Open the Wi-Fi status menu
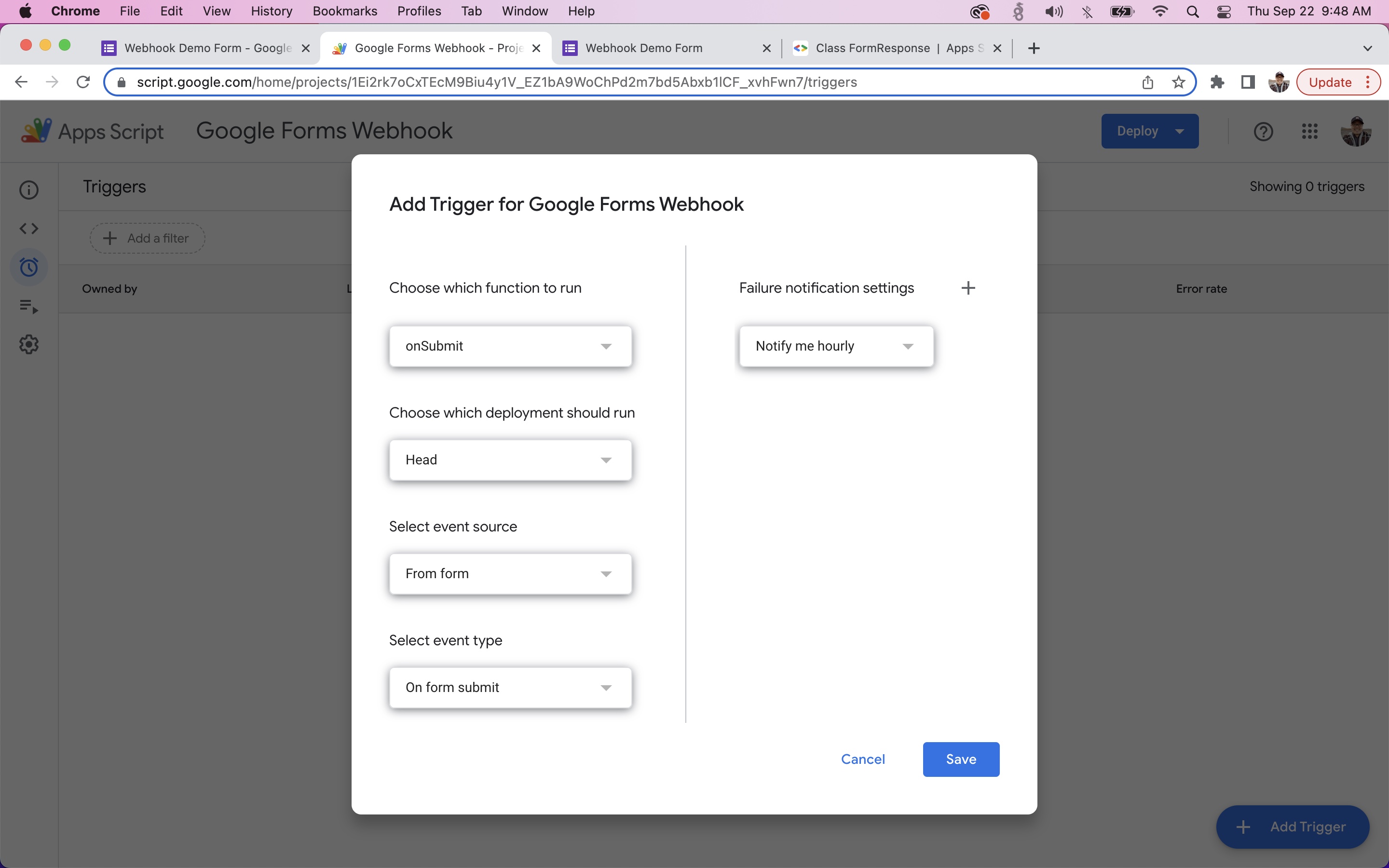Image resolution: width=1389 pixels, height=868 pixels. click(x=1160, y=12)
